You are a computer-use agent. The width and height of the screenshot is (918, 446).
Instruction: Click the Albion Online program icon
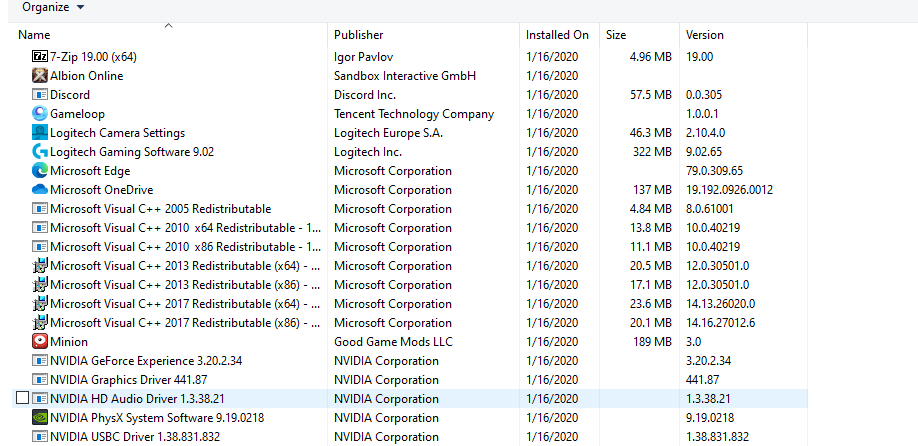tap(39, 76)
